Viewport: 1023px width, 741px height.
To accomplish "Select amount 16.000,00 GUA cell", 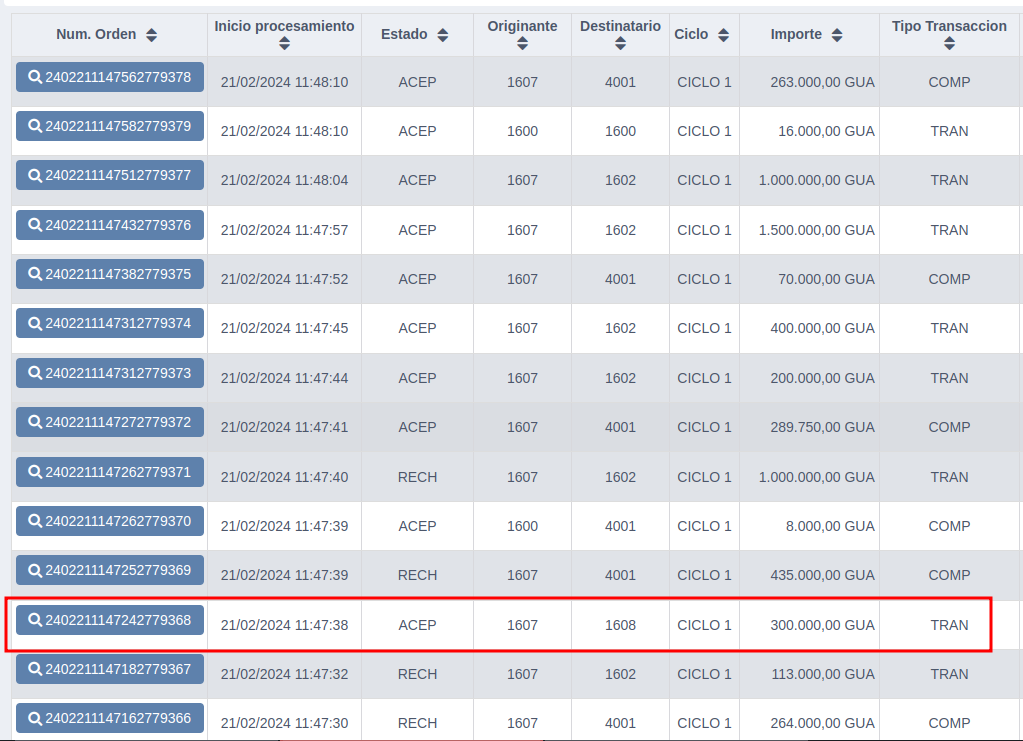I will [x=809, y=131].
